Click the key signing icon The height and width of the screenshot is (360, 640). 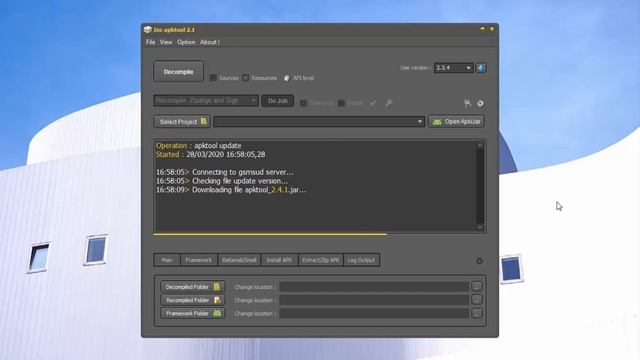point(389,103)
